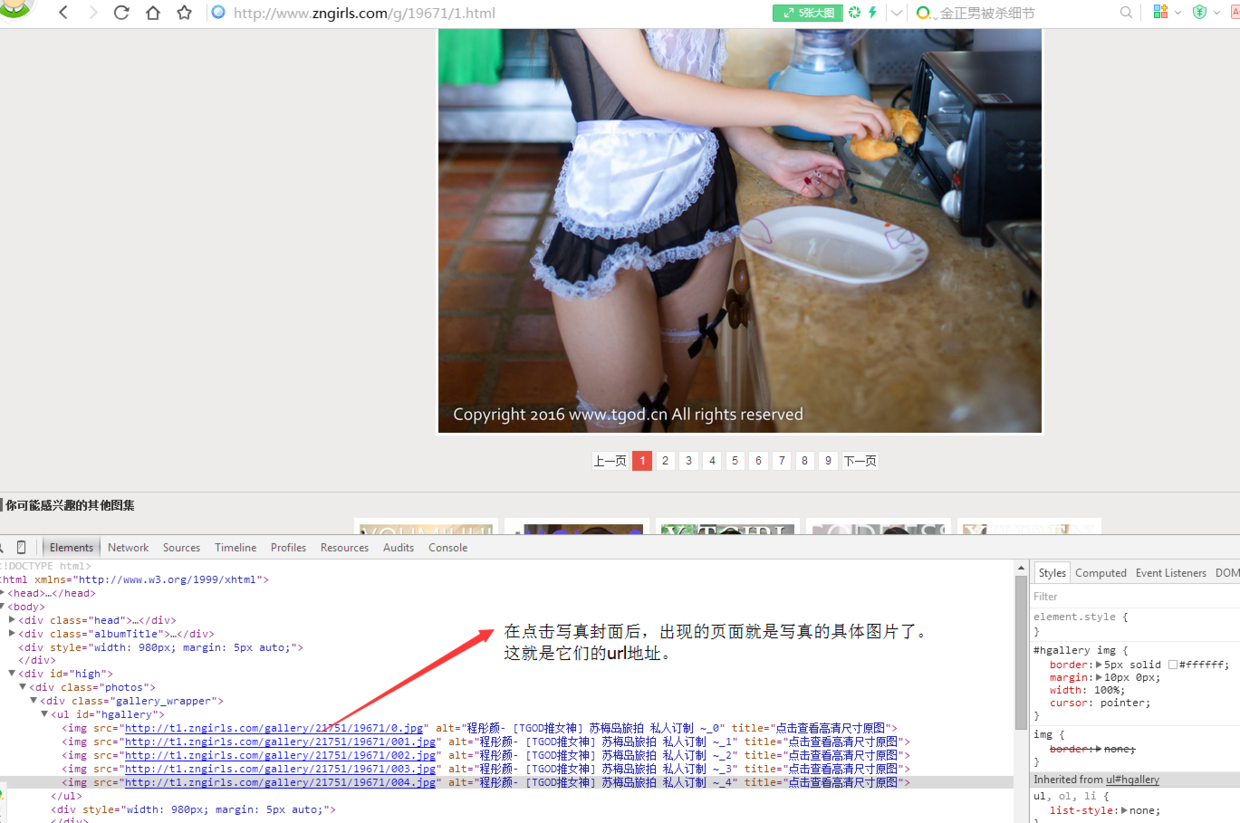
Task: Bookmark the page with the star icon
Action: pos(184,13)
